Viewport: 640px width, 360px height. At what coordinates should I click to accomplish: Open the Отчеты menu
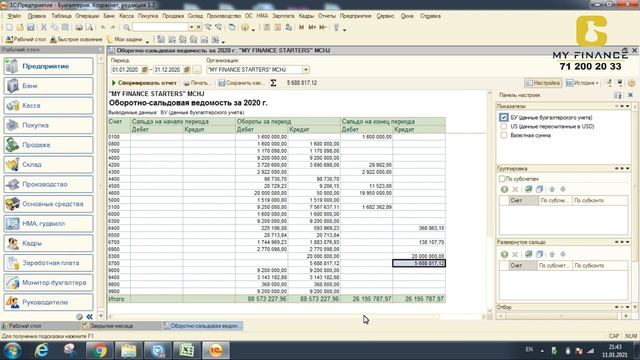point(327,16)
